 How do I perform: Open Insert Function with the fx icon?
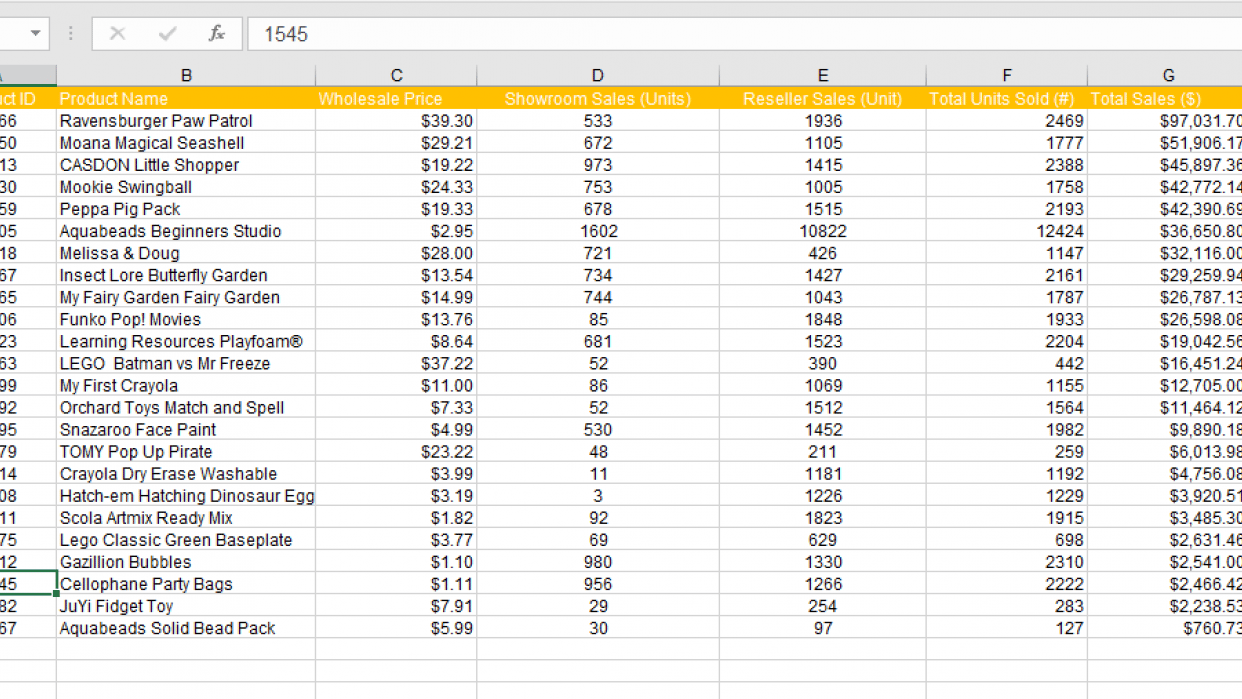pyautogui.click(x=216, y=34)
